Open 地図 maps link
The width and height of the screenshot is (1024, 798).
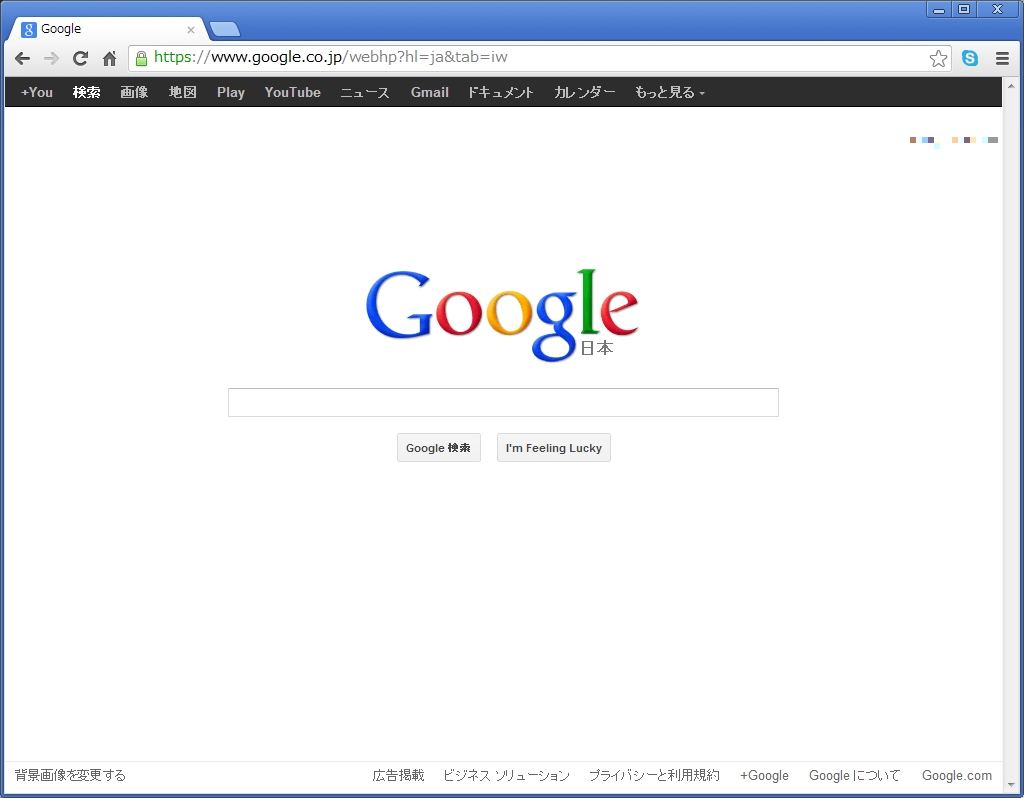[182, 92]
